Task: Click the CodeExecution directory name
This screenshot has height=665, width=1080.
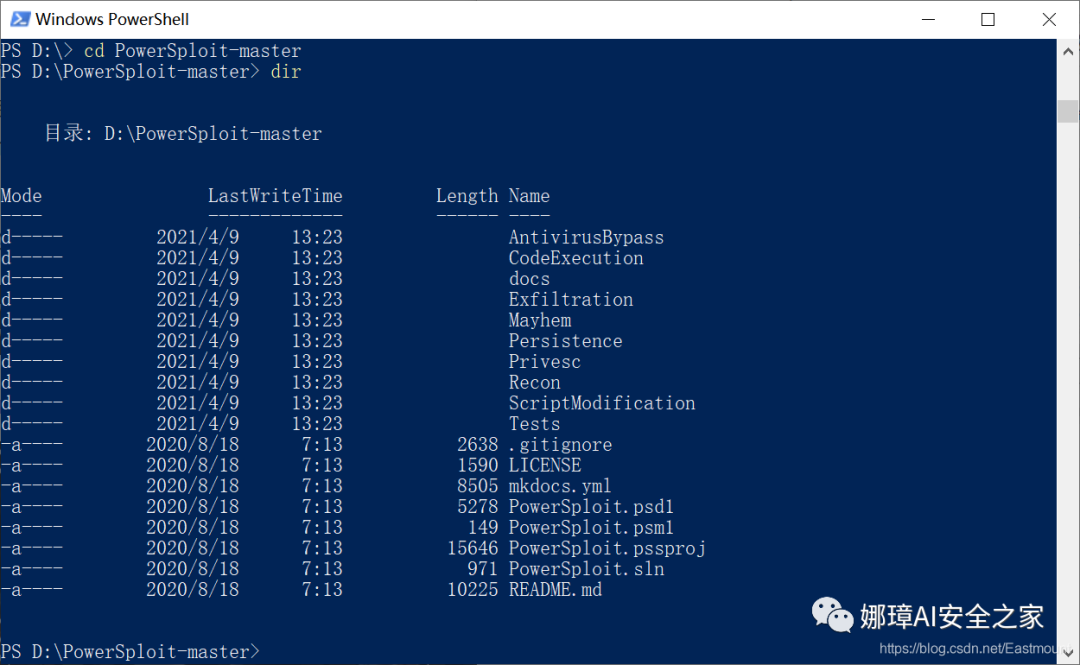Action: point(576,258)
